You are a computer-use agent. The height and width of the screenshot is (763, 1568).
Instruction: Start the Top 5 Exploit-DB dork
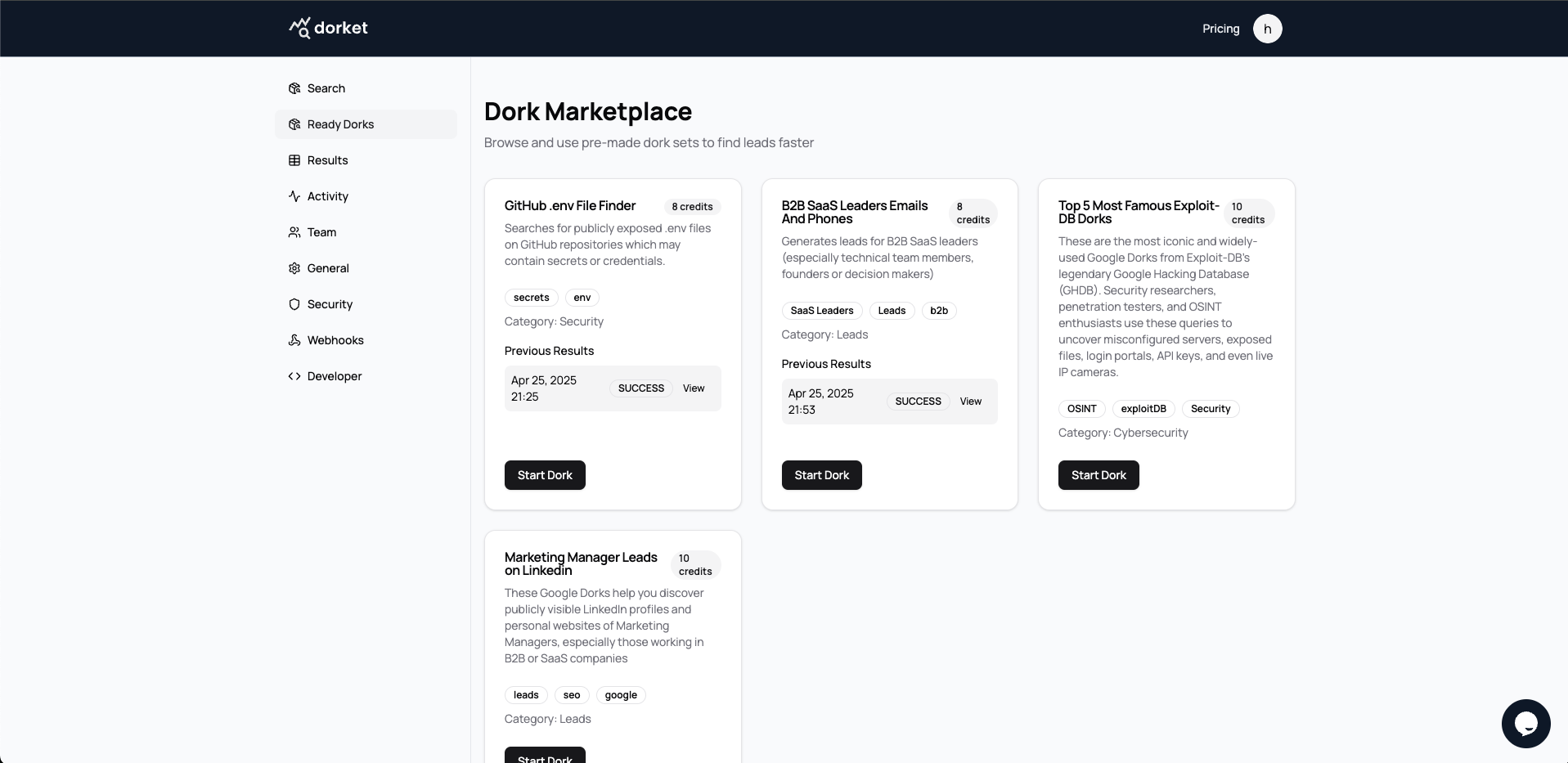1098,475
